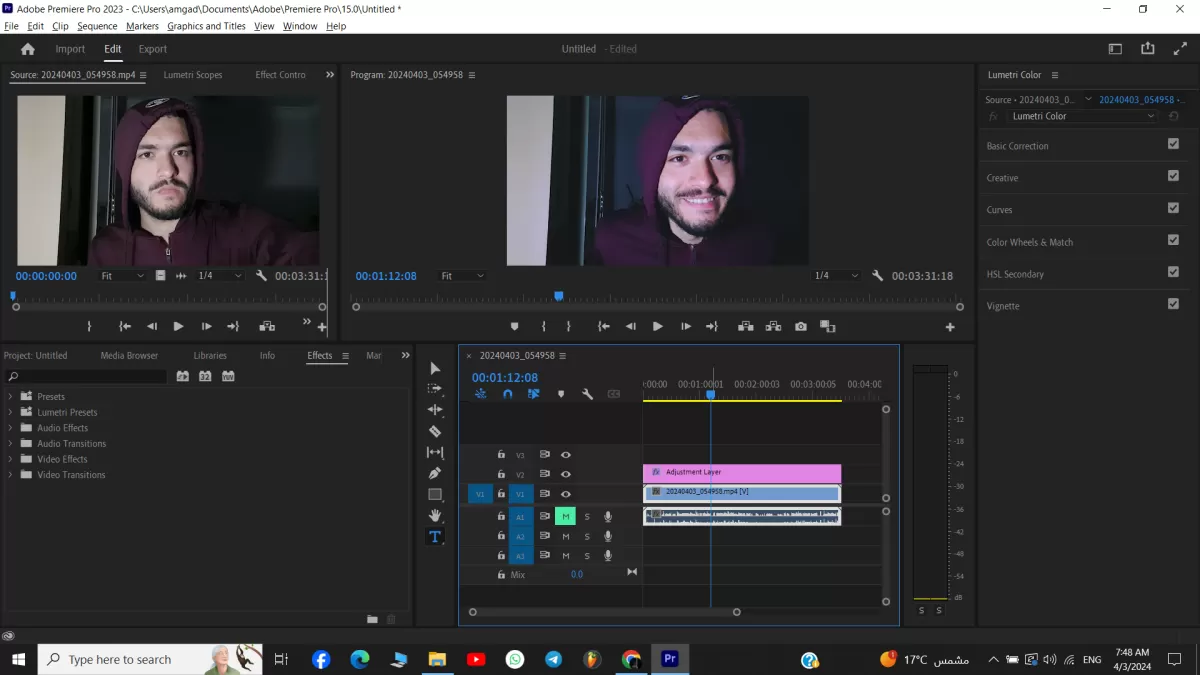The height and width of the screenshot is (675, 1200).
Task: Click Insert in the Source monitor
Action: click(x=267, y=326)
